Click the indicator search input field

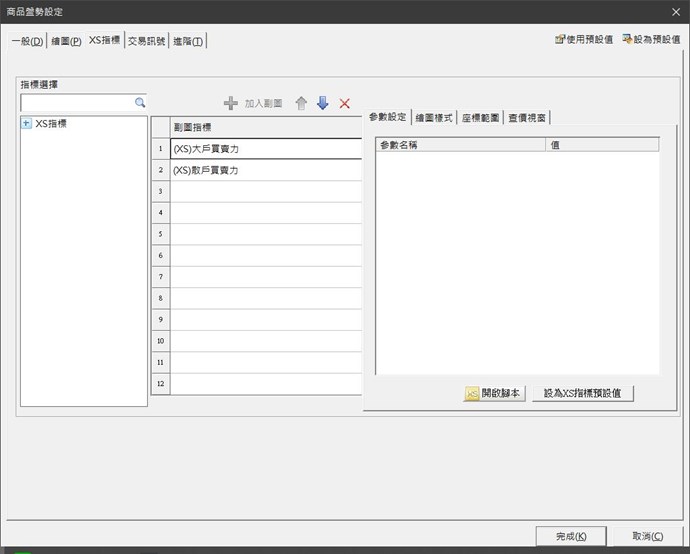(77, 103)
